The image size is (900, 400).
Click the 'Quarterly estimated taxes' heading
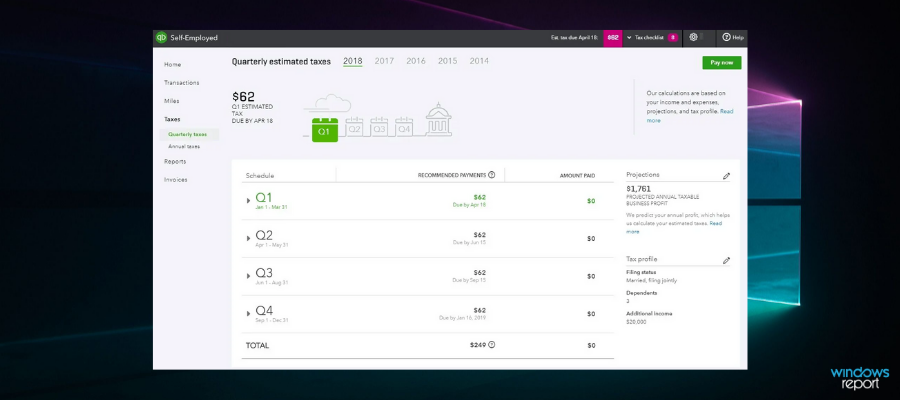(x=281, y=62)
